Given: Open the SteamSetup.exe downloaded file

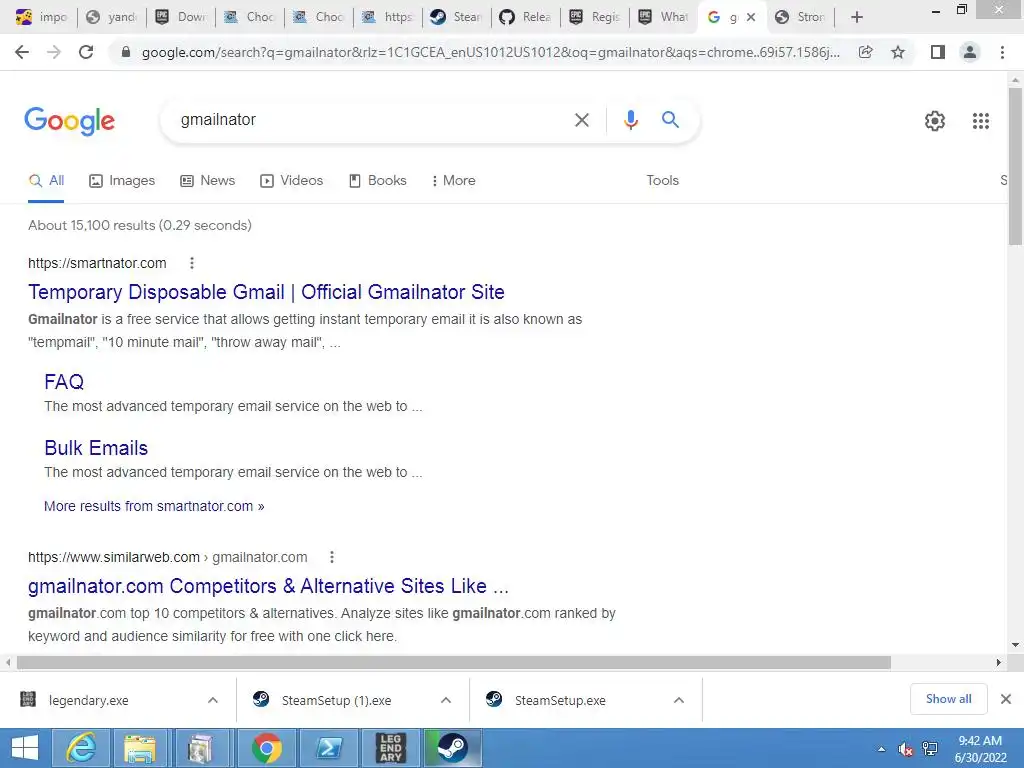Looking at the screenshot, I should coord(560,700).
